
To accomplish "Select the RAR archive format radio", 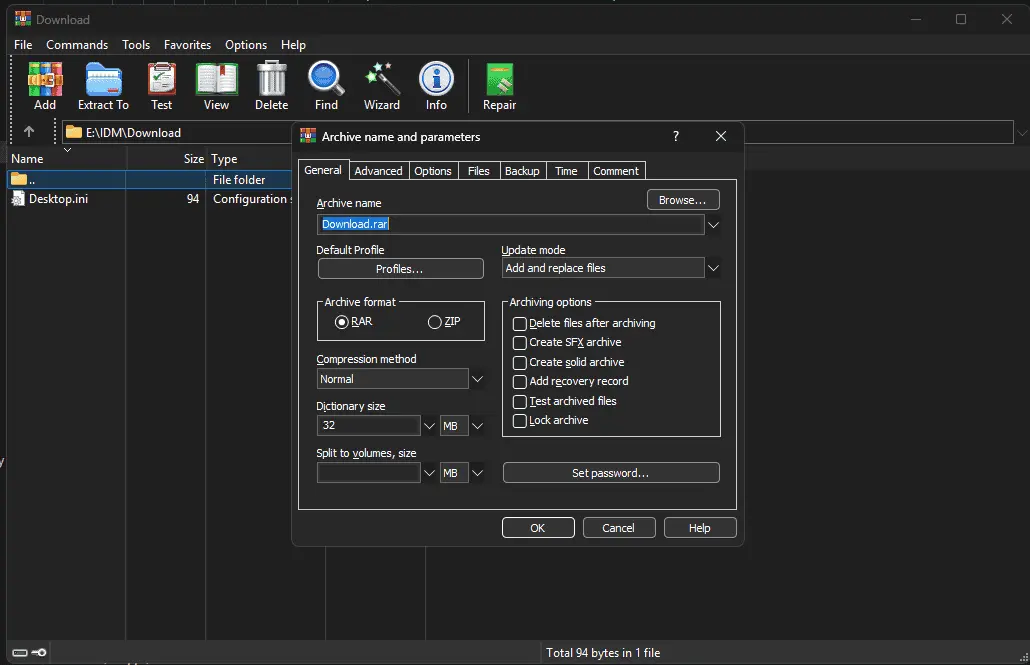I will [341, 321].
